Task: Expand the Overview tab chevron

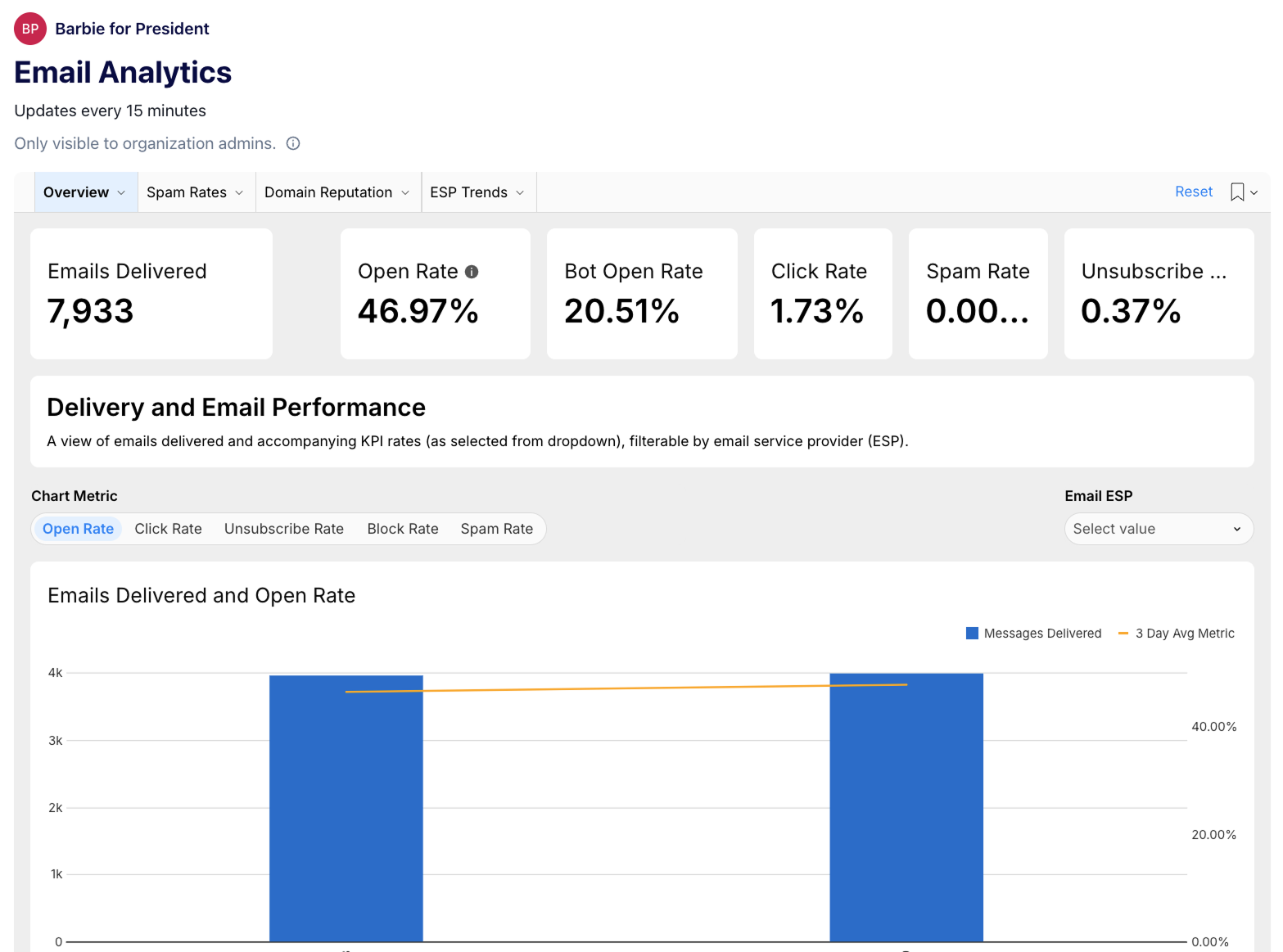Action: (122, 192)
